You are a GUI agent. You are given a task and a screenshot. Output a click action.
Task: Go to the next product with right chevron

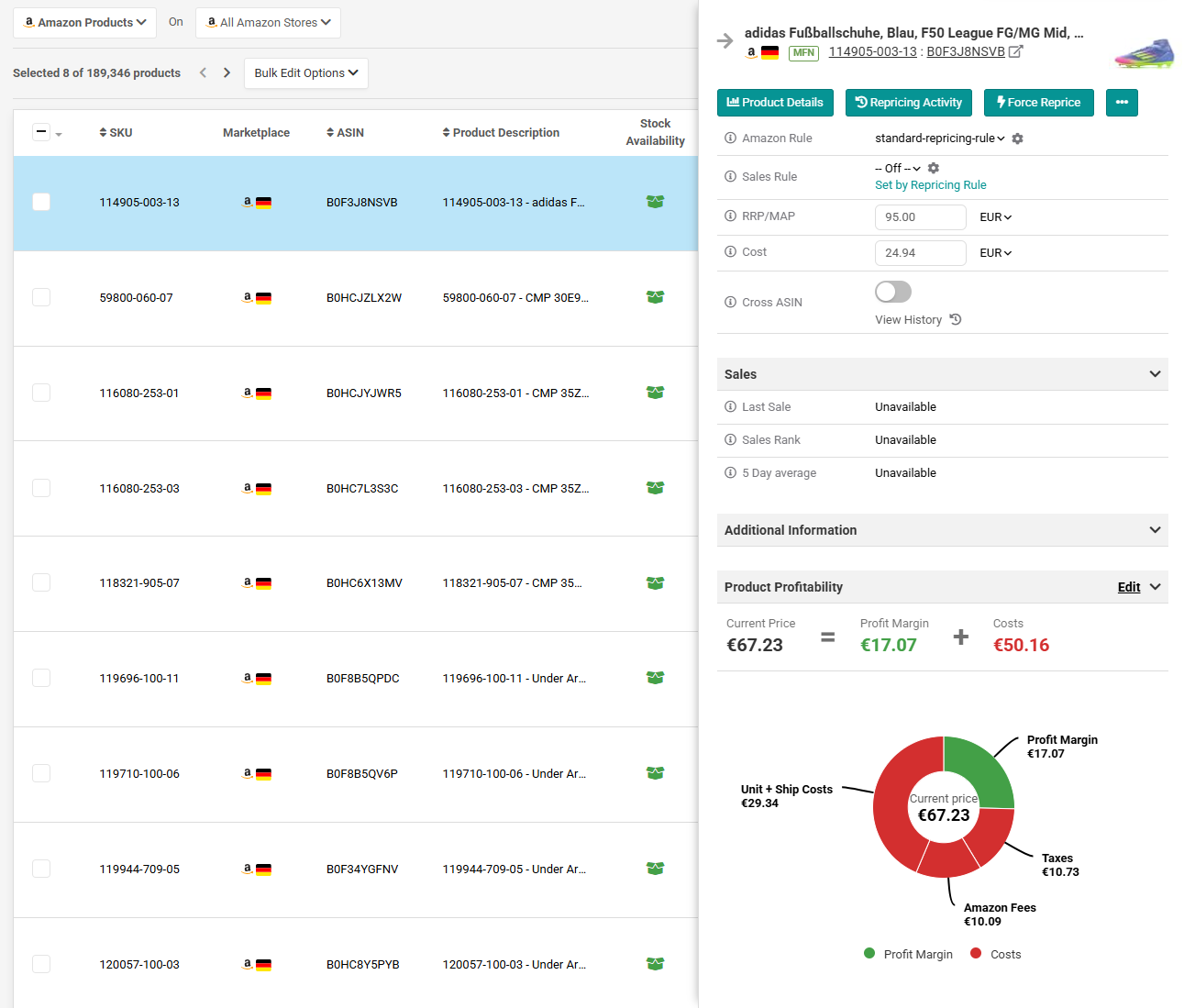pos(227,72)
